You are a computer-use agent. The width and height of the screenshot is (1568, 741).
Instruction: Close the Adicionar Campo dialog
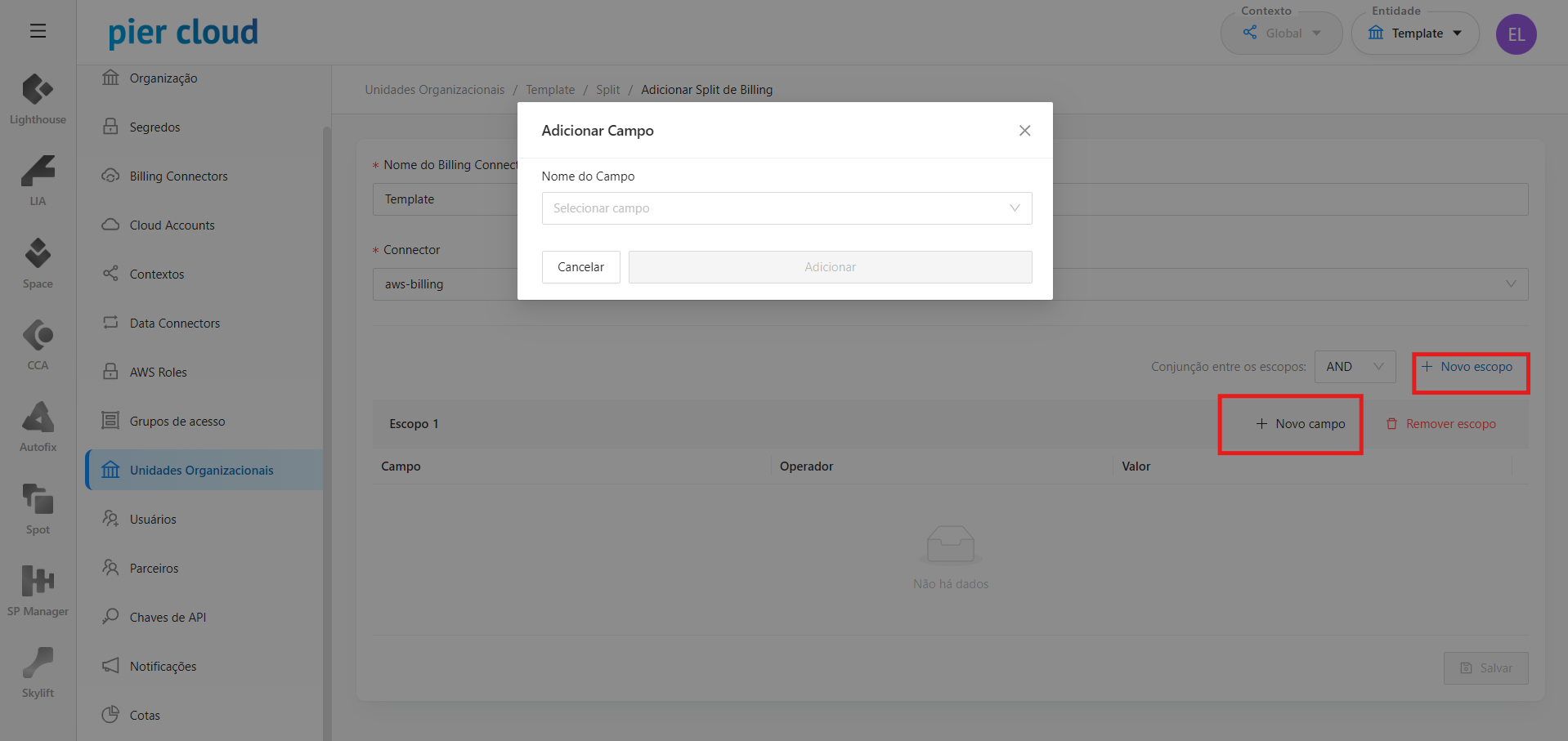[x=1024, y=131]
